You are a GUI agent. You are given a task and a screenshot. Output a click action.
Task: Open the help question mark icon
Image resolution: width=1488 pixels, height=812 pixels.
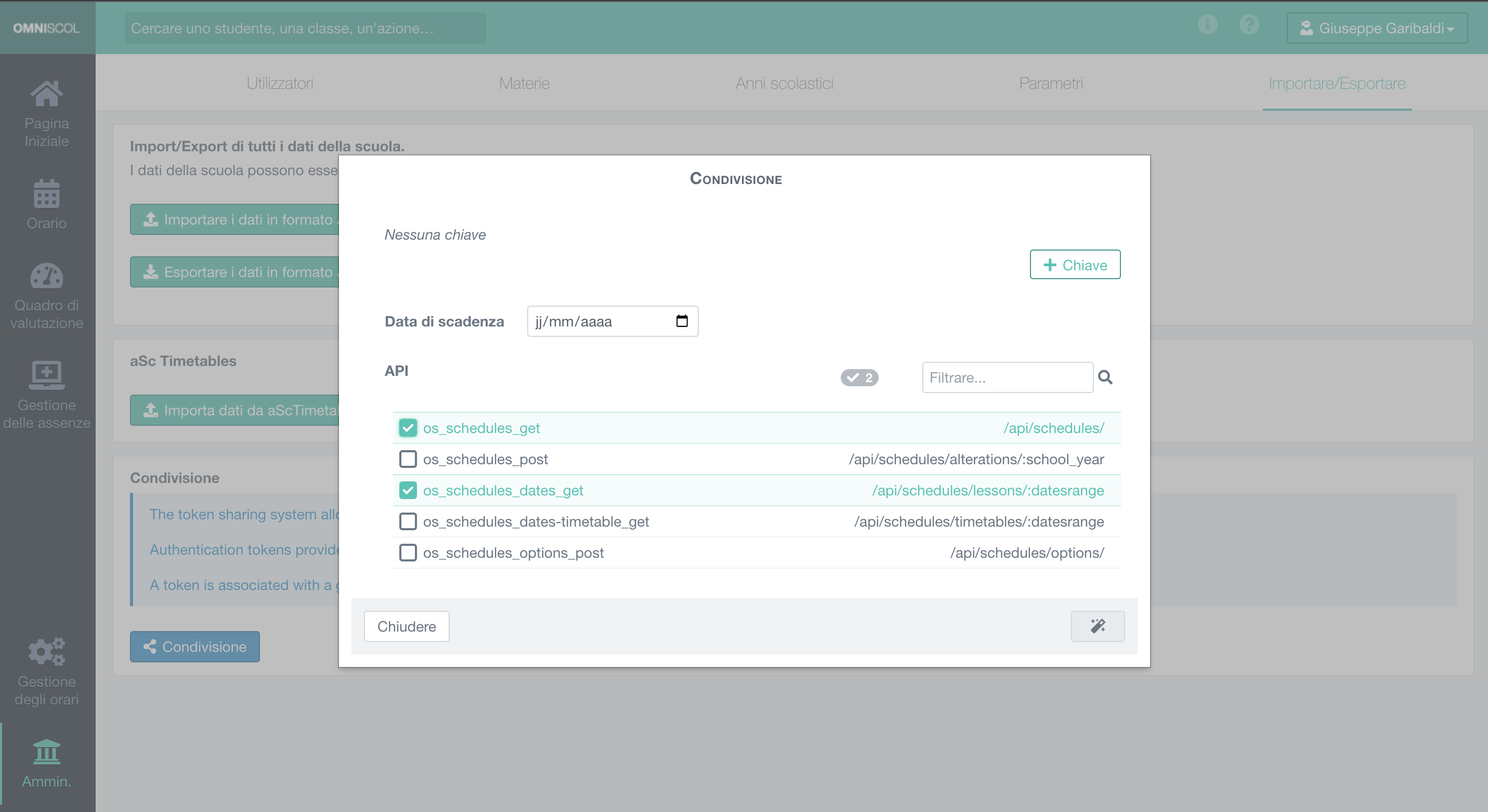pyautogui.click(x=1249, y=24)
